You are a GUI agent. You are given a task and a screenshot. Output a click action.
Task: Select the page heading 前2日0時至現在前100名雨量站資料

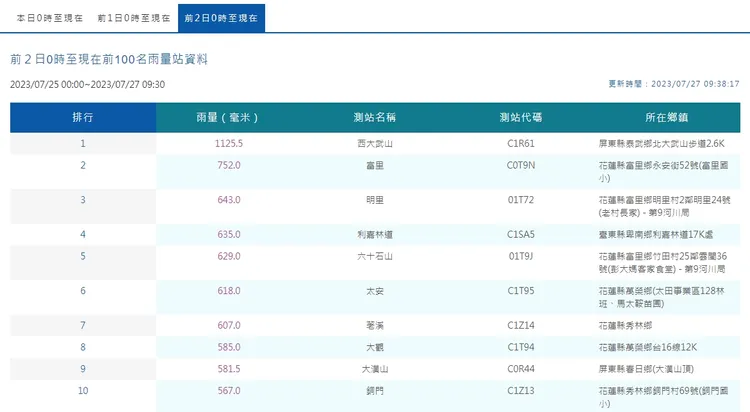(109, 59)
